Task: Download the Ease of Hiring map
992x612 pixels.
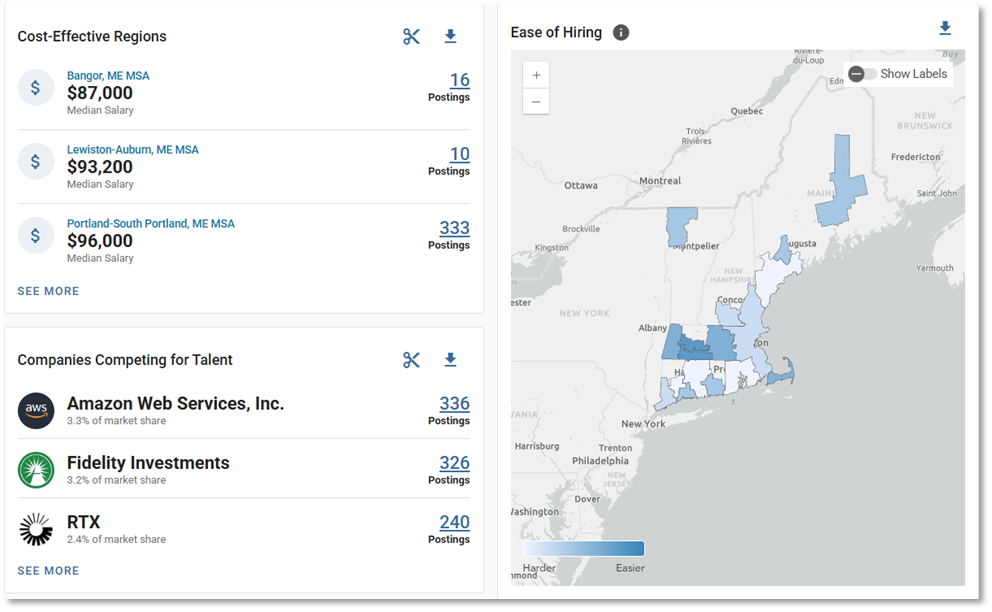Action: click(945, 28)
